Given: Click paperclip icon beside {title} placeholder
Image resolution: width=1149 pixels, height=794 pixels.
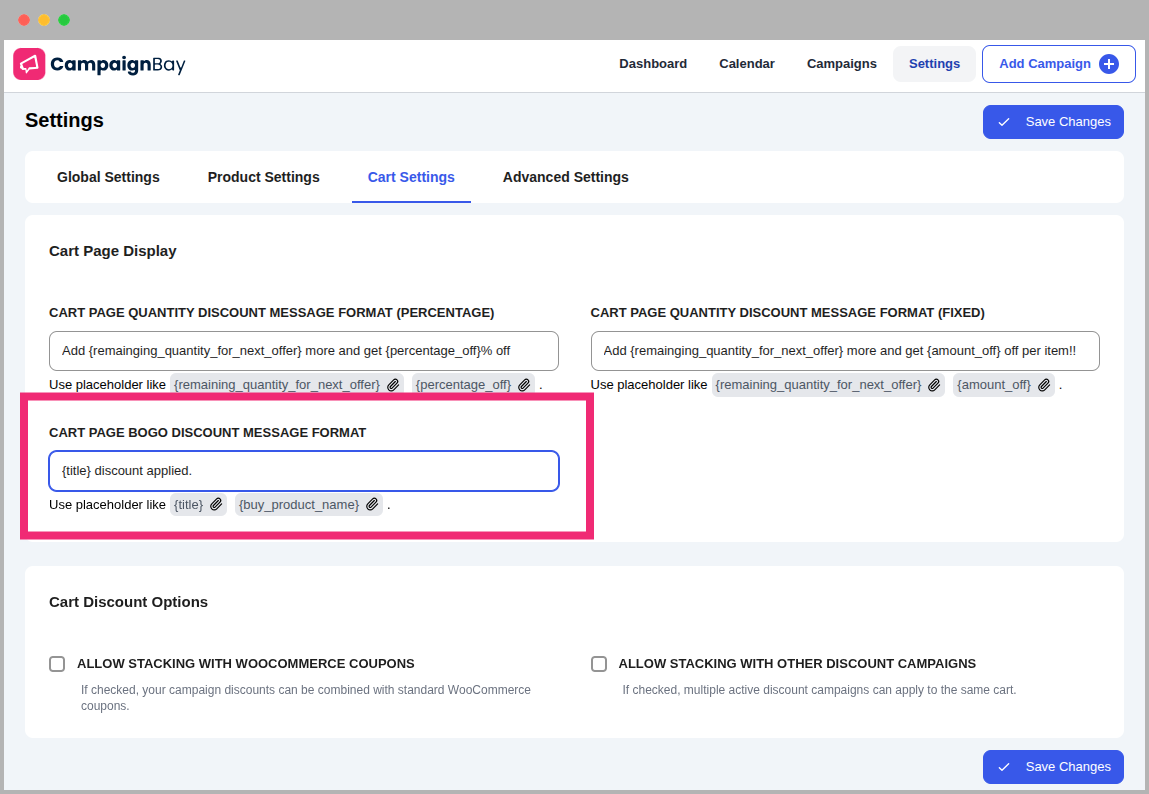Looking at the screenshot, I should pyautogui.click(x=216, y=505).
